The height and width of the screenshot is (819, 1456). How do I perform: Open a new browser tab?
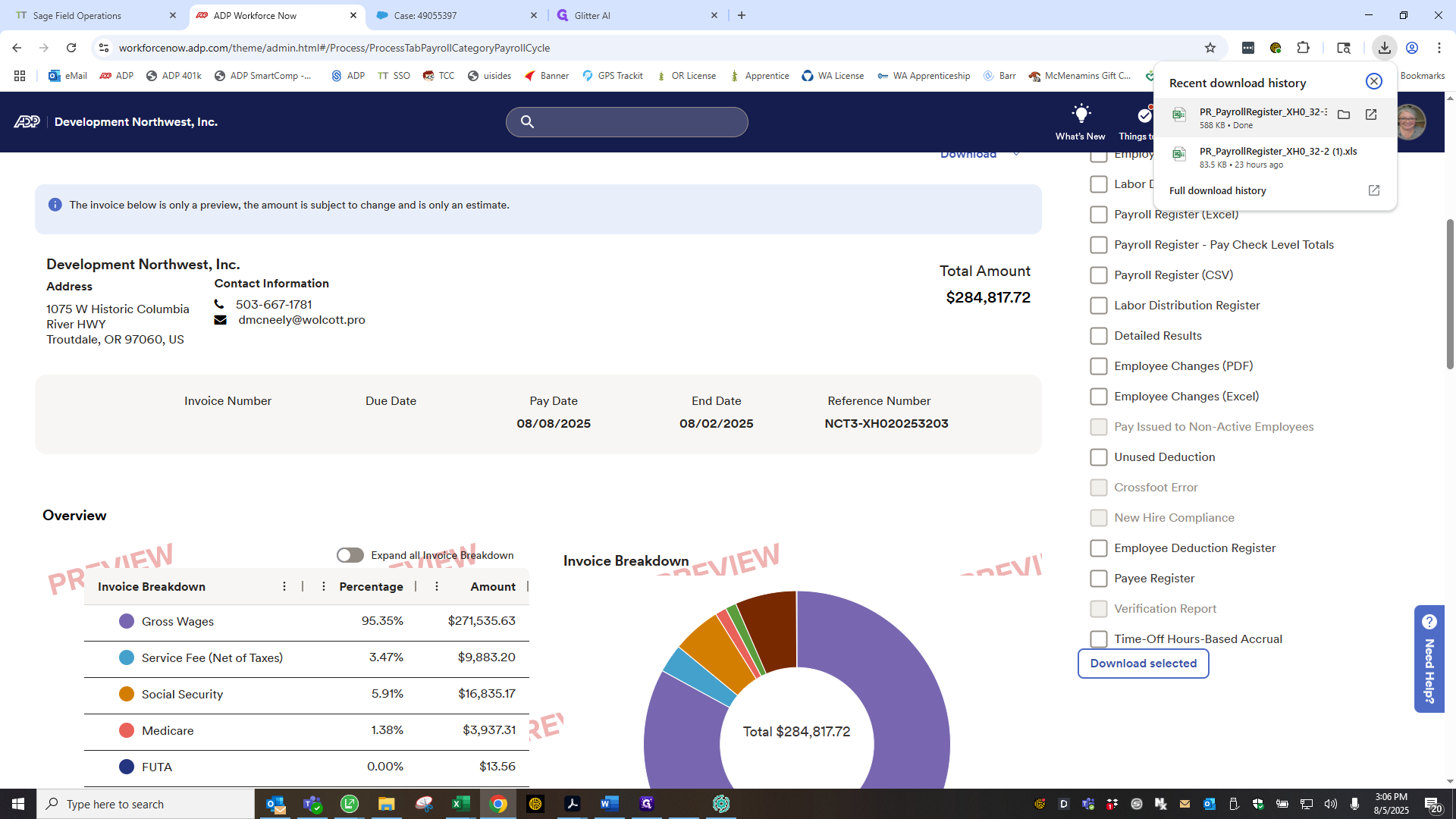(742, 15)
